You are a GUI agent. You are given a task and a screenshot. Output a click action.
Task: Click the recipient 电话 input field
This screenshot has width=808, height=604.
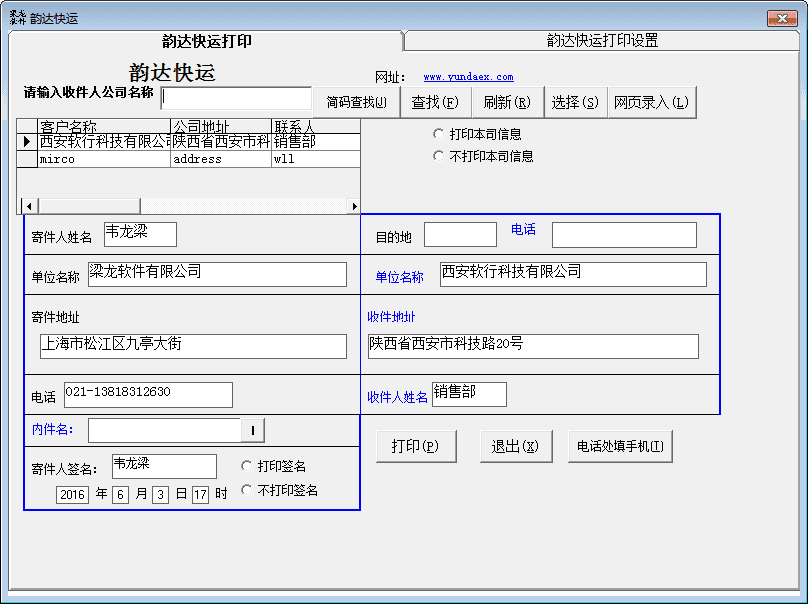(x=624, y=234)
